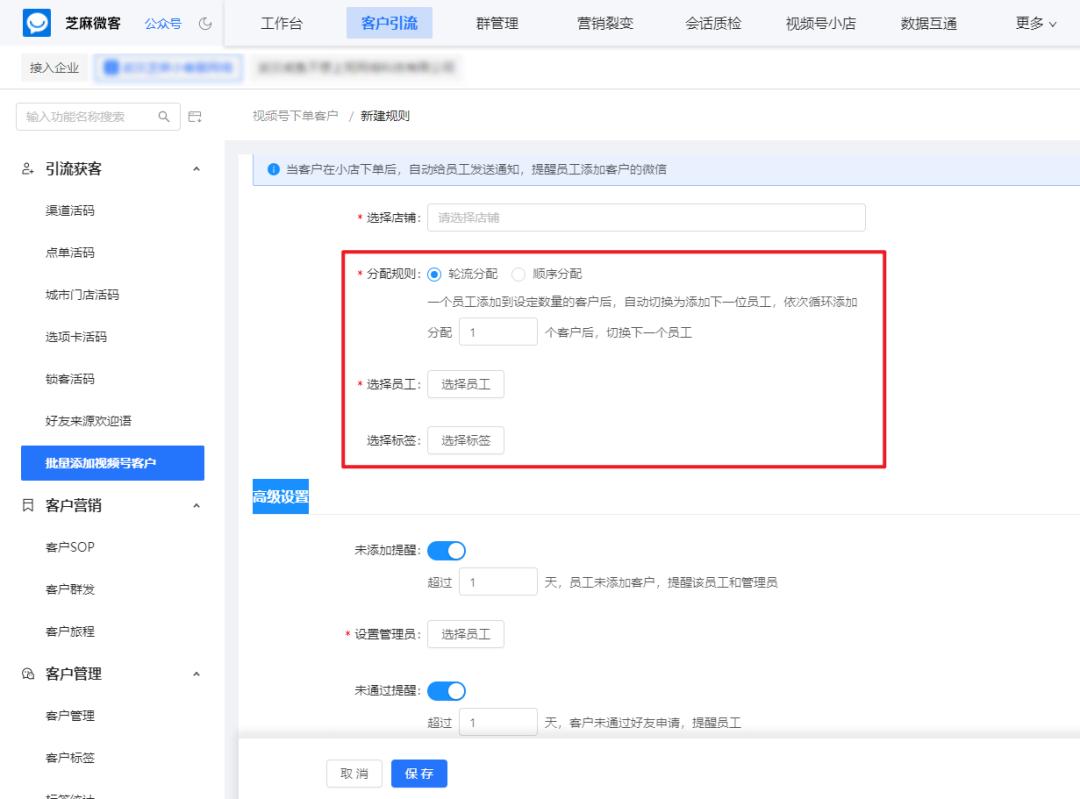The width and height of the screenshot is (1080, 799).
Task: Switch to the 群管理 tab
Action: pyautogui.click(x=497, y=23)
